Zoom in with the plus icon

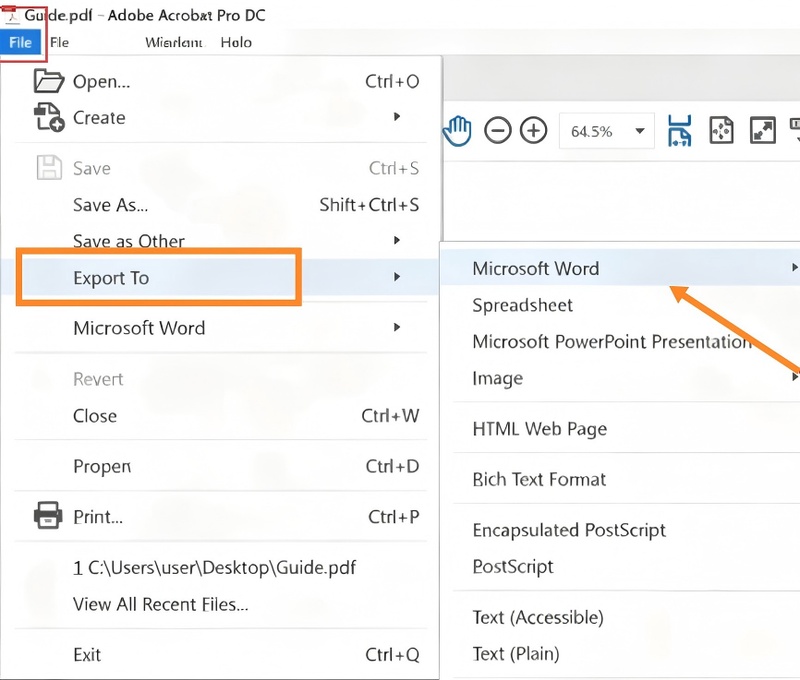(533, 131)
